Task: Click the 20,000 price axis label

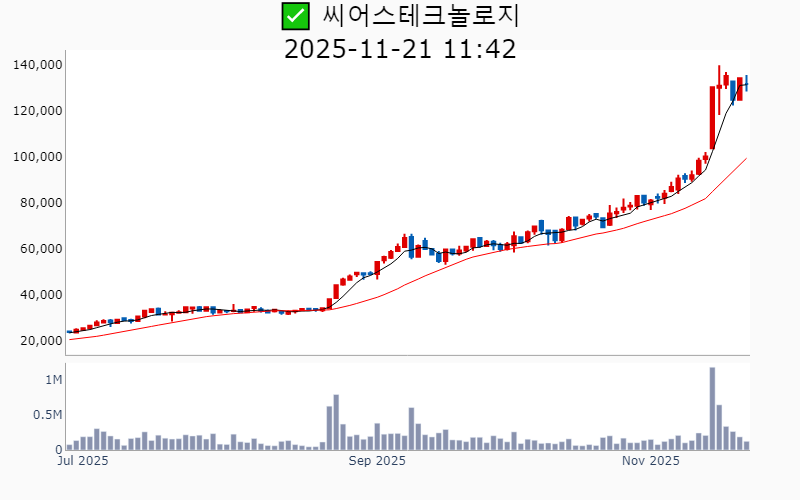Action: click(x=42, y=341)
